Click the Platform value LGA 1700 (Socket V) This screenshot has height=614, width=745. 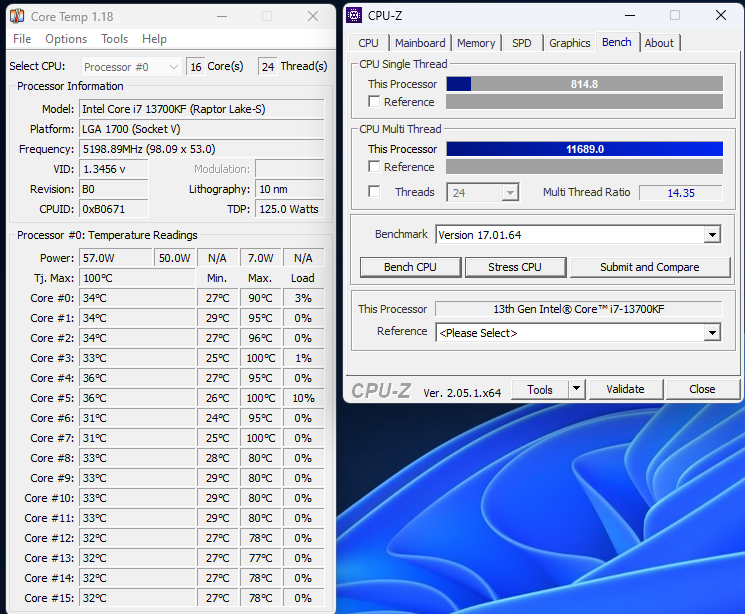202,129
